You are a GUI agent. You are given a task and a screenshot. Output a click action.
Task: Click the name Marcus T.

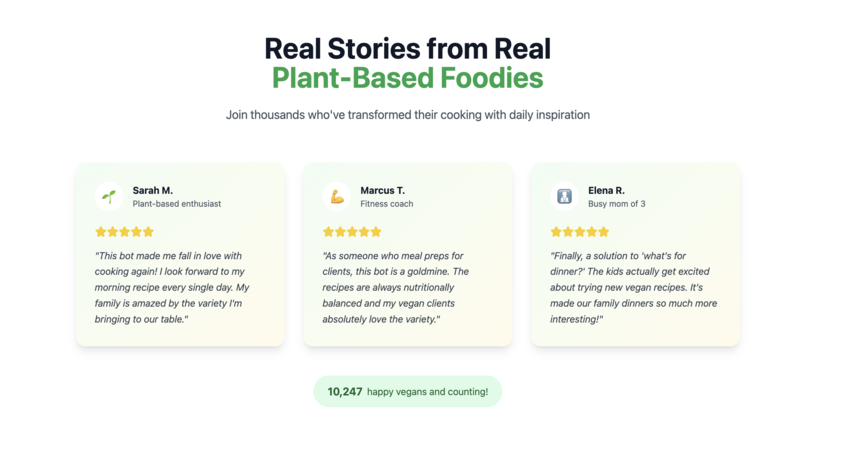pyautogui.click(x=382, y=191)
